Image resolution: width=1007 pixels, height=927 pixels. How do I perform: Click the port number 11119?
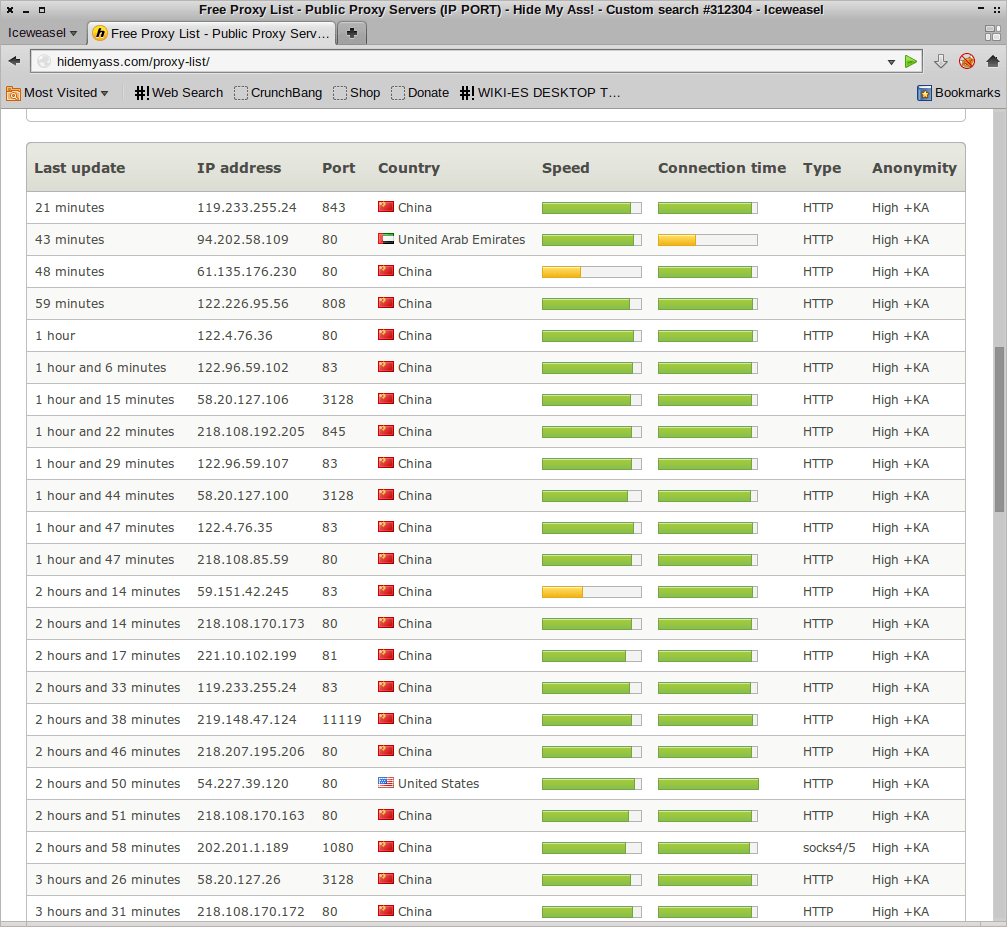click(342, 720)
